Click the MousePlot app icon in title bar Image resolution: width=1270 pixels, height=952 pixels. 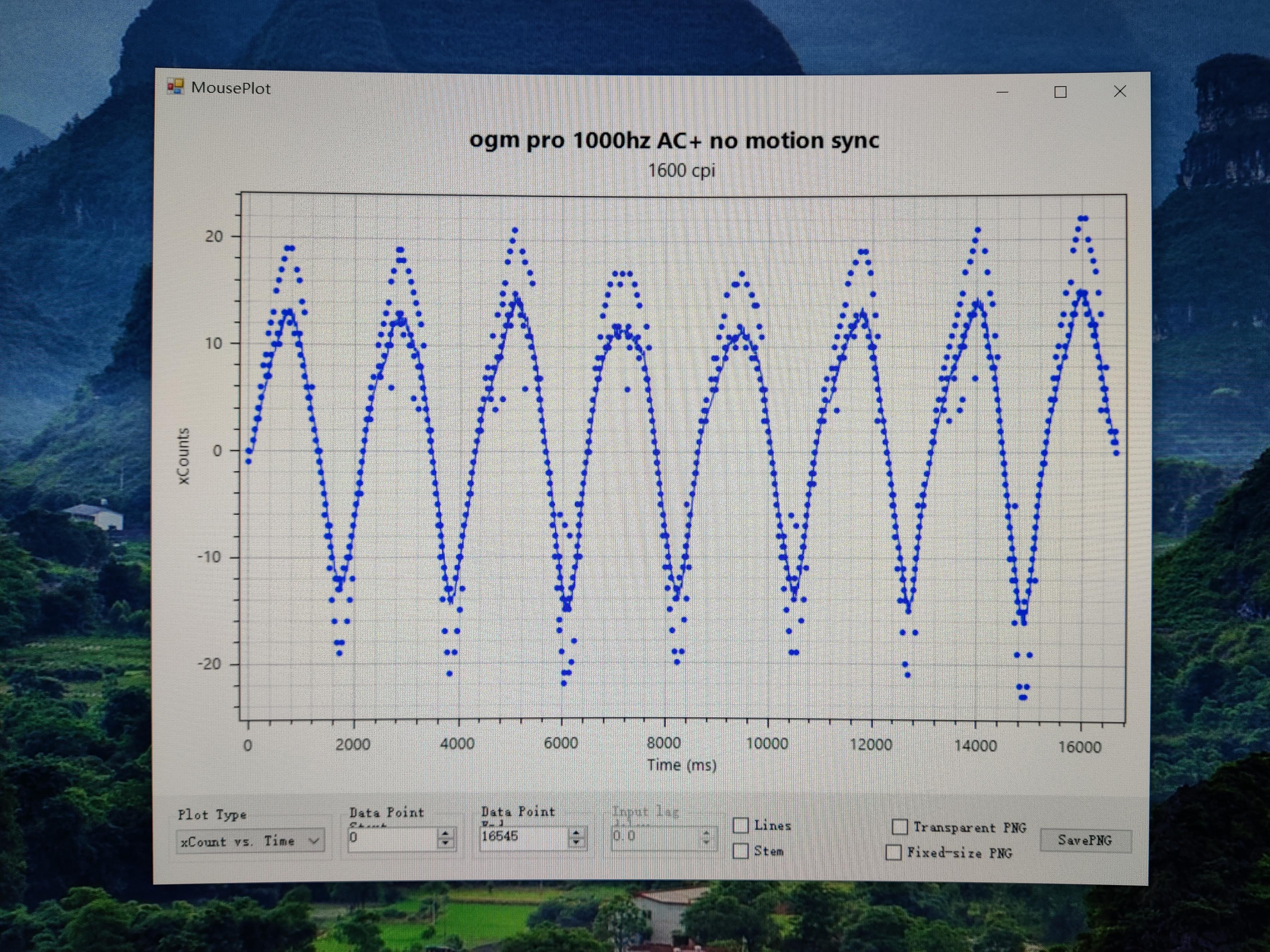tap(175, 87)
